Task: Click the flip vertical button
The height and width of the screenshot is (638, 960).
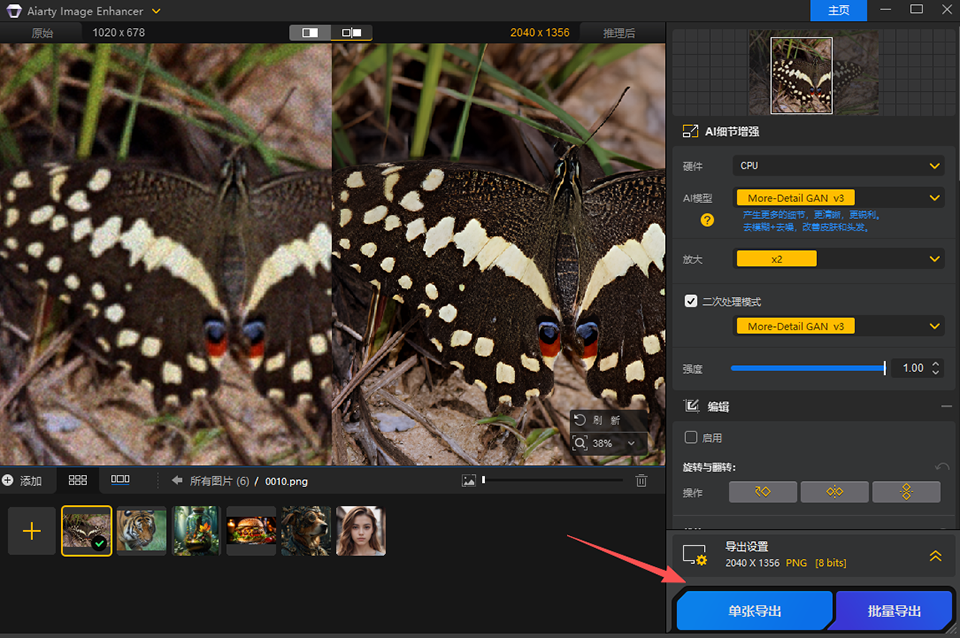Action: click(906, 492)
